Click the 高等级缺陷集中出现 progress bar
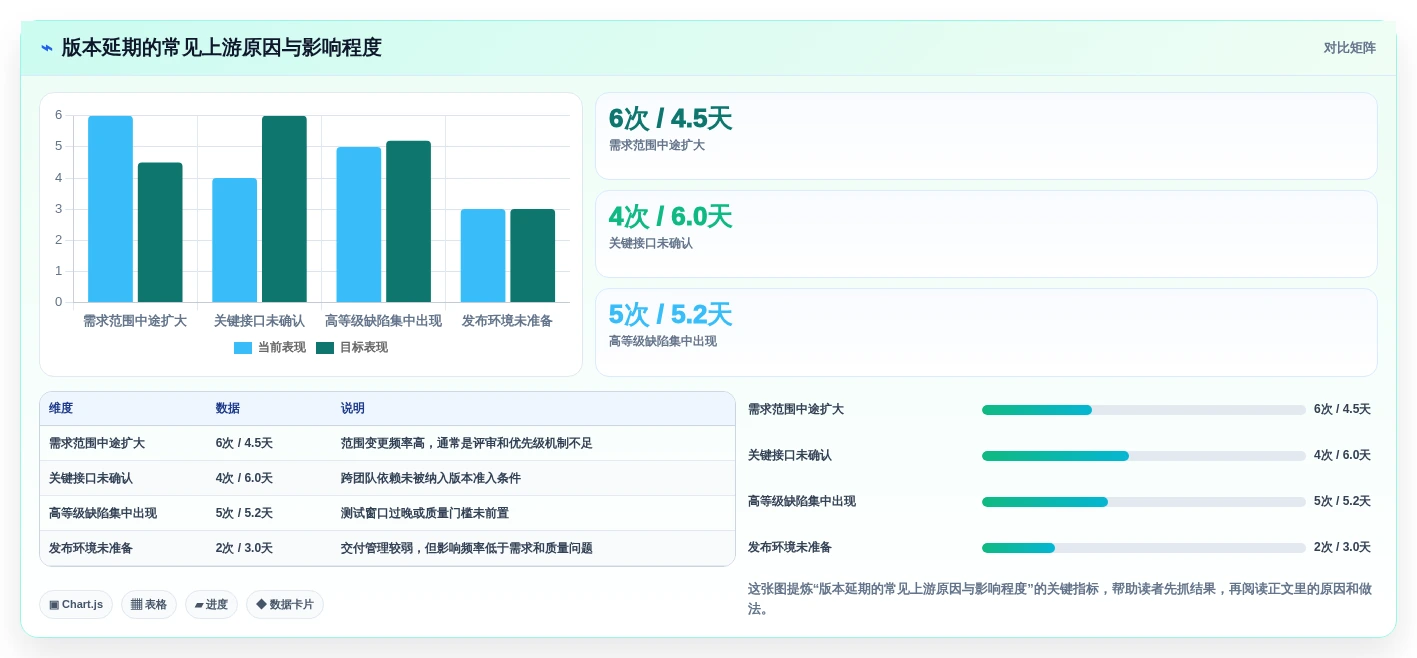The height and width of the screenshot is (658, 1417). click(x=1143, y=502)
